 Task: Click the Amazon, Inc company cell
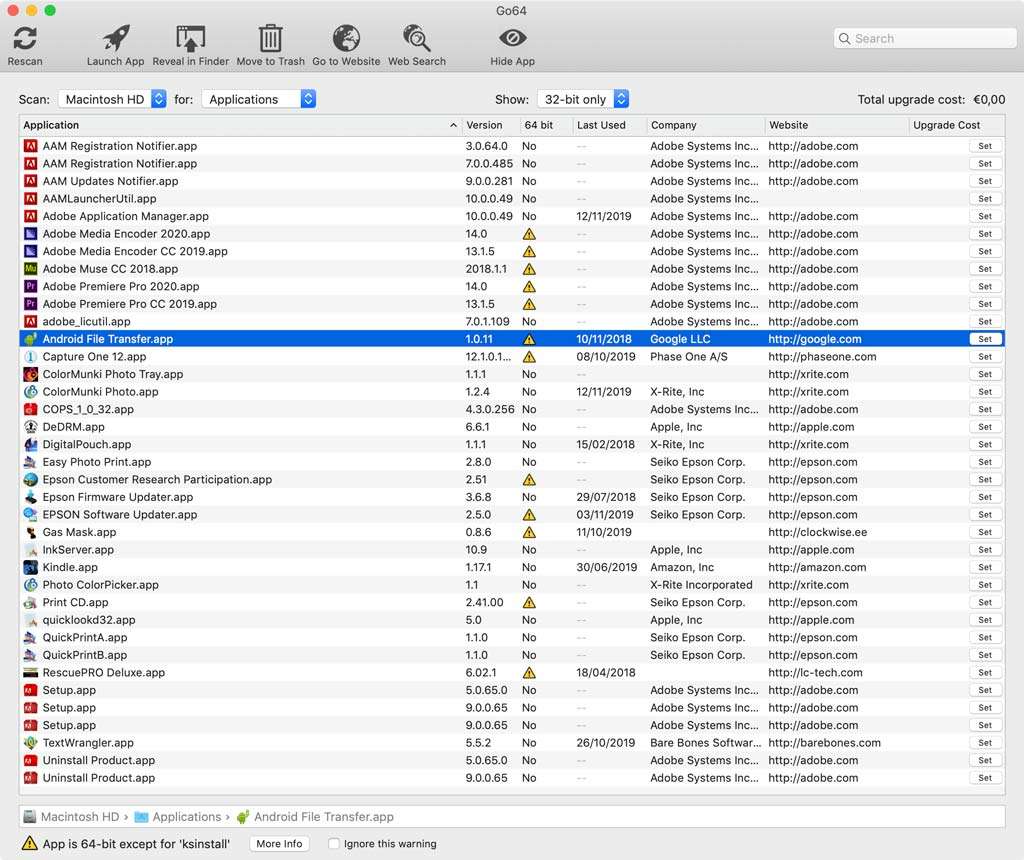682,567
